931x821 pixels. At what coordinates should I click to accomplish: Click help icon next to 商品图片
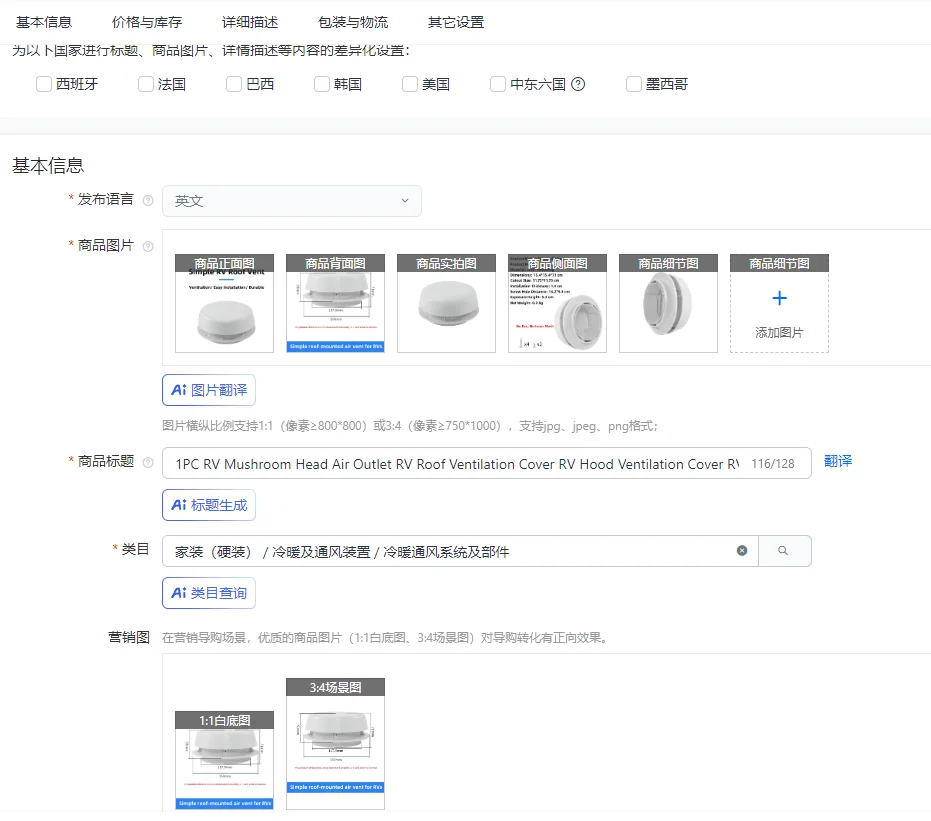pos(148,246)
